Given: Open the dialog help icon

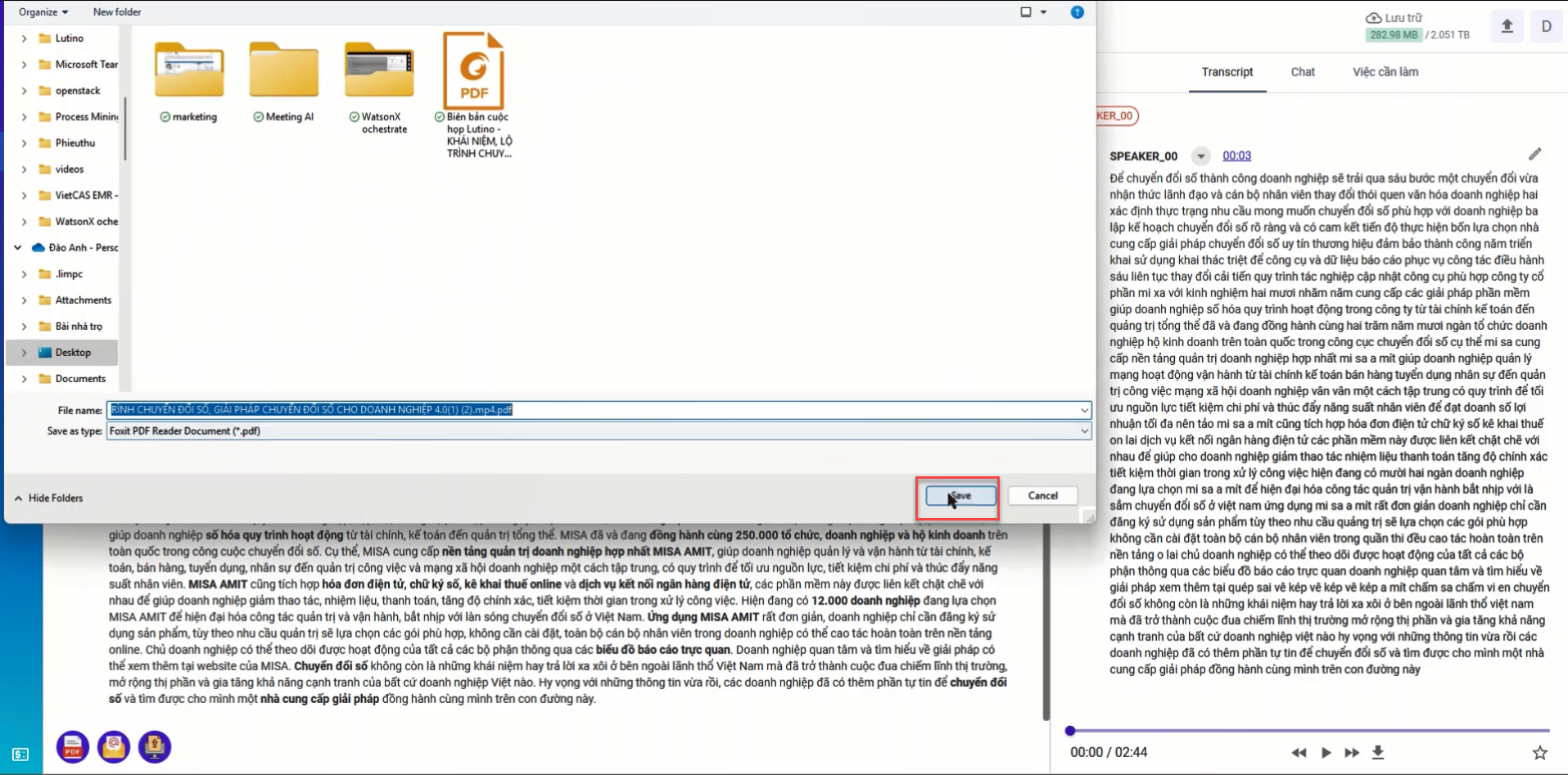Looking at the screenshot, I should click(x=1078, y=12).
